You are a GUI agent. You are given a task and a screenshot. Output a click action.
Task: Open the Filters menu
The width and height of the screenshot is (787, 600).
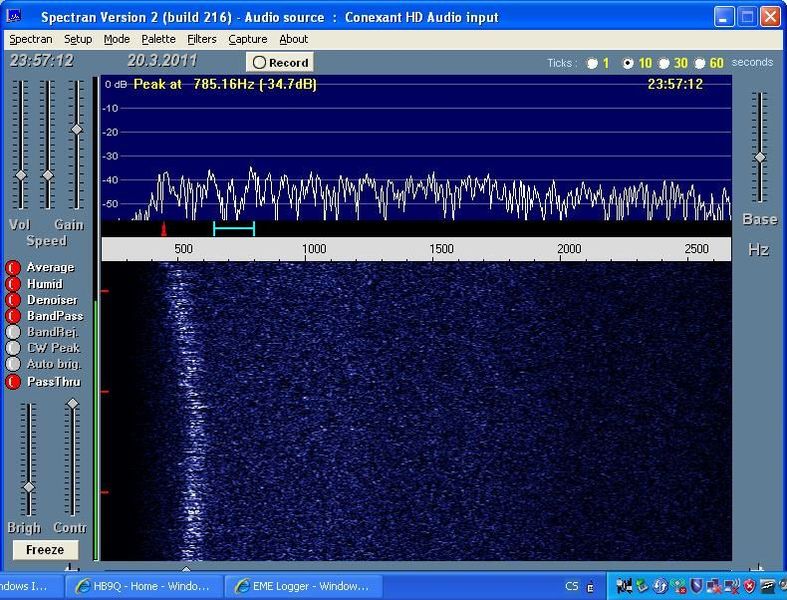pos(202,39)
